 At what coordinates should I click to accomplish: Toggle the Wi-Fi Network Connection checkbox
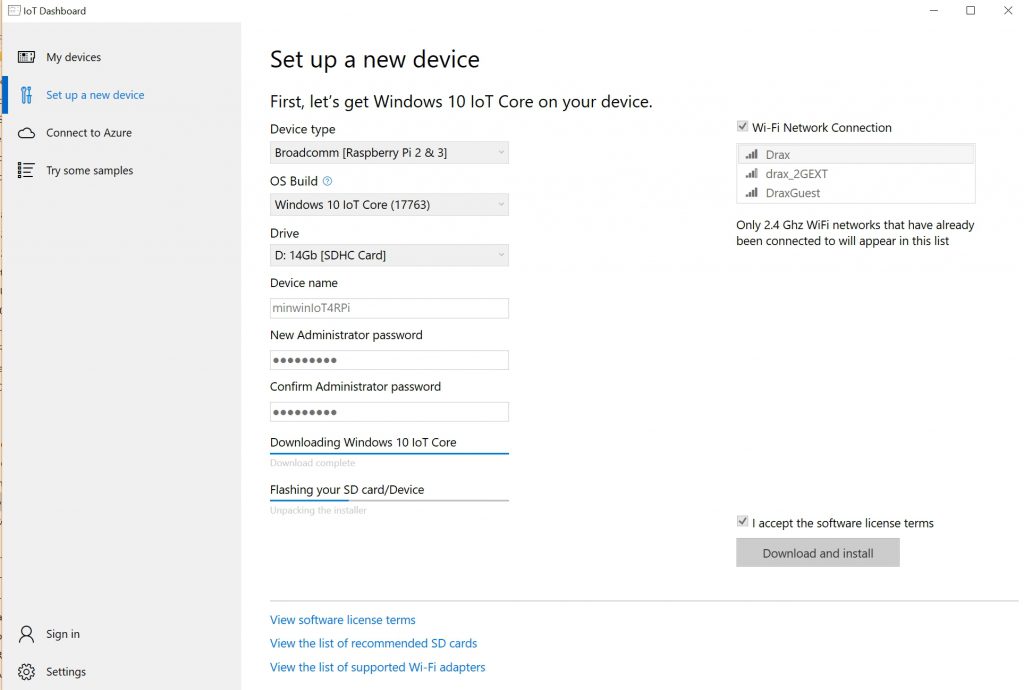(x=742, y=127)
